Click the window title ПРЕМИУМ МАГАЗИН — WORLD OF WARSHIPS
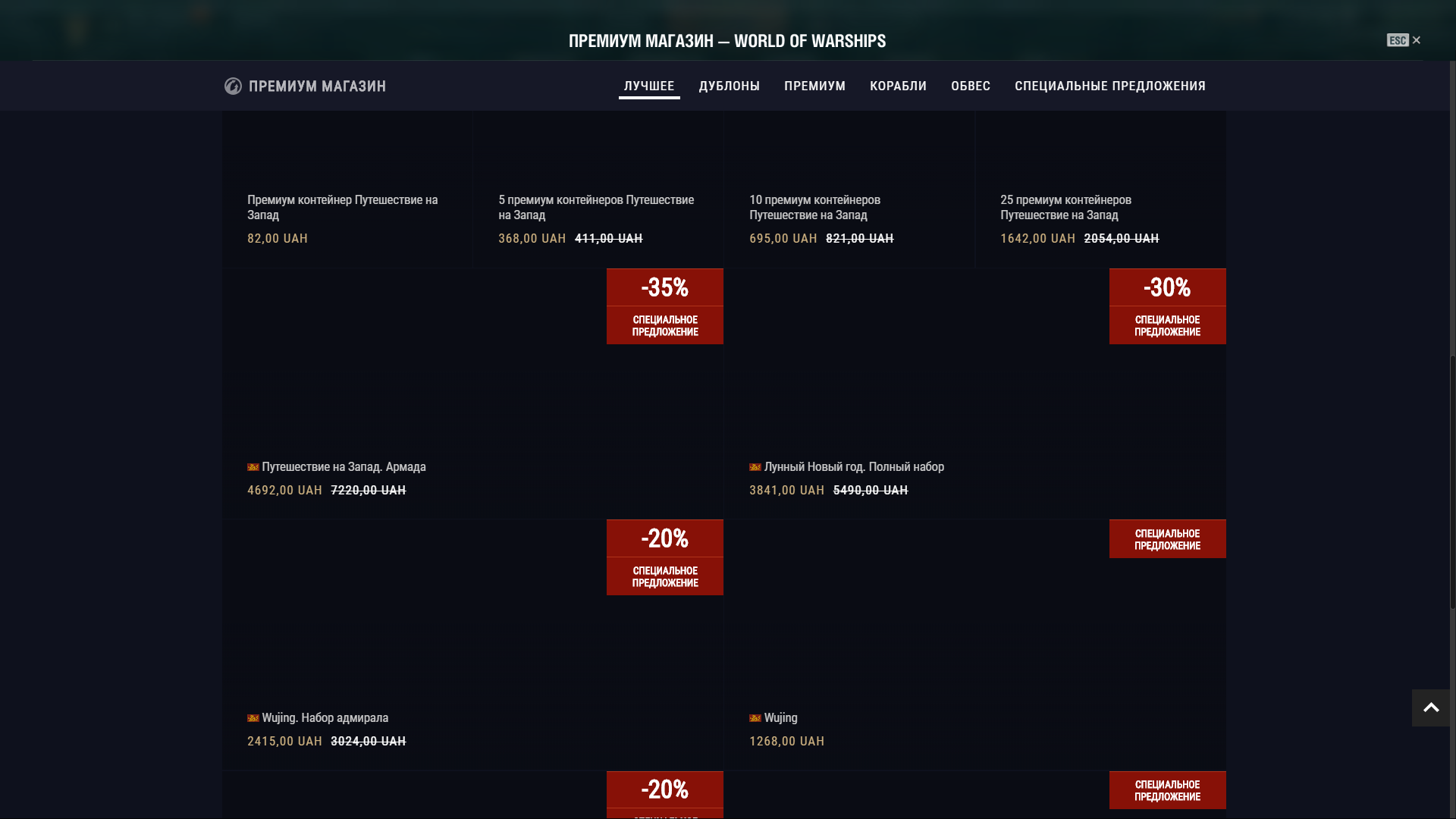The height and width of the screenshot is (819, 1456). [727, 41]
